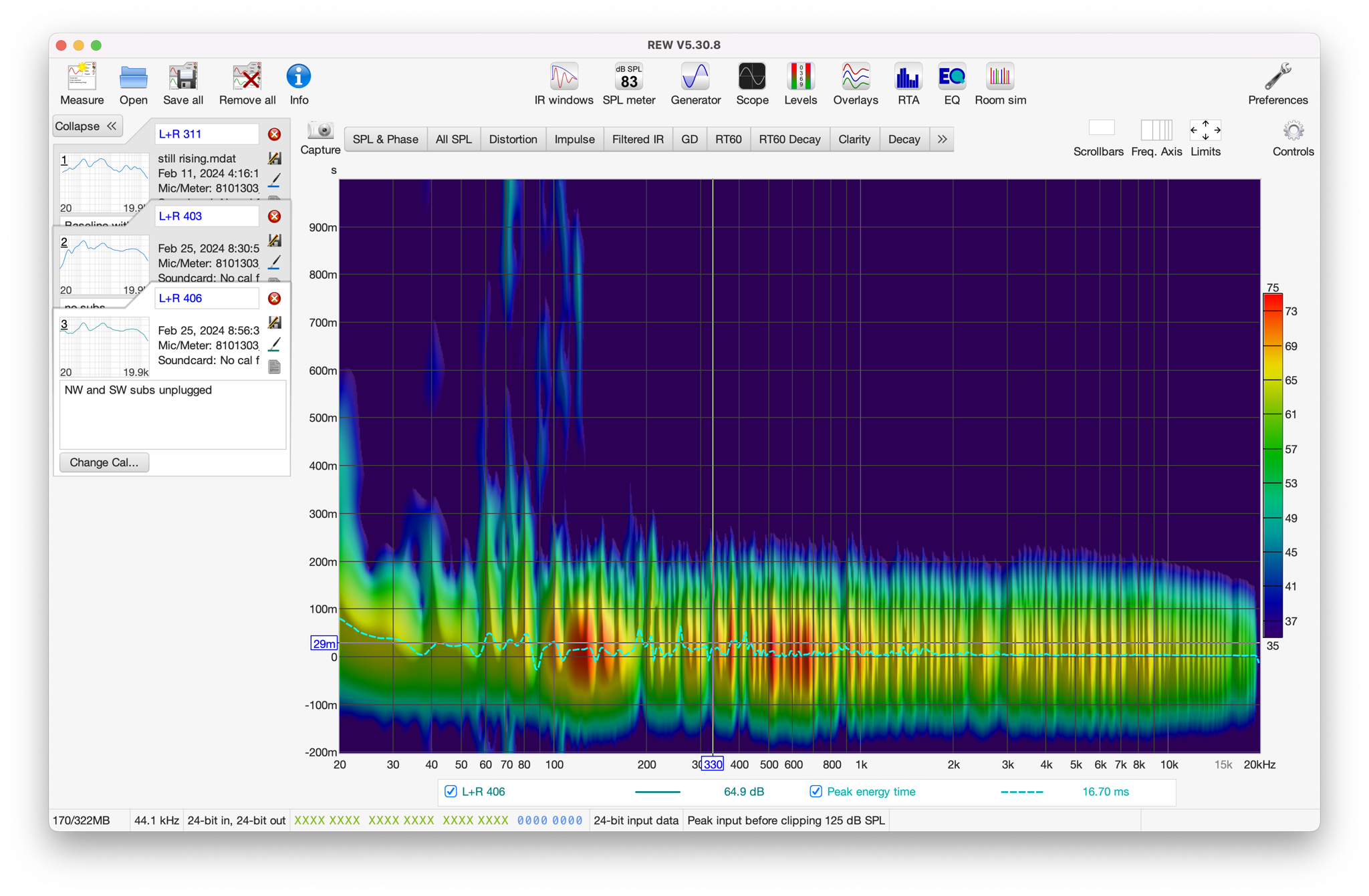Edit the L+R 406 name field
Image resolution: width=1369 pixels, height=896 pixels.
(x=207, y=299)
